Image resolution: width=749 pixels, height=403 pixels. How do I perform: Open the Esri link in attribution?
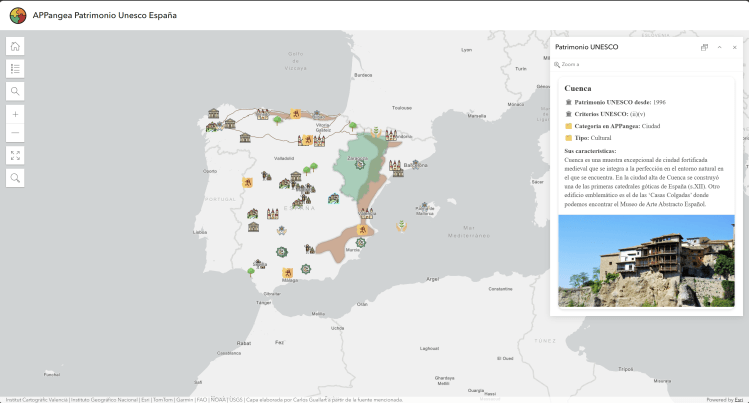coord(738,400)
